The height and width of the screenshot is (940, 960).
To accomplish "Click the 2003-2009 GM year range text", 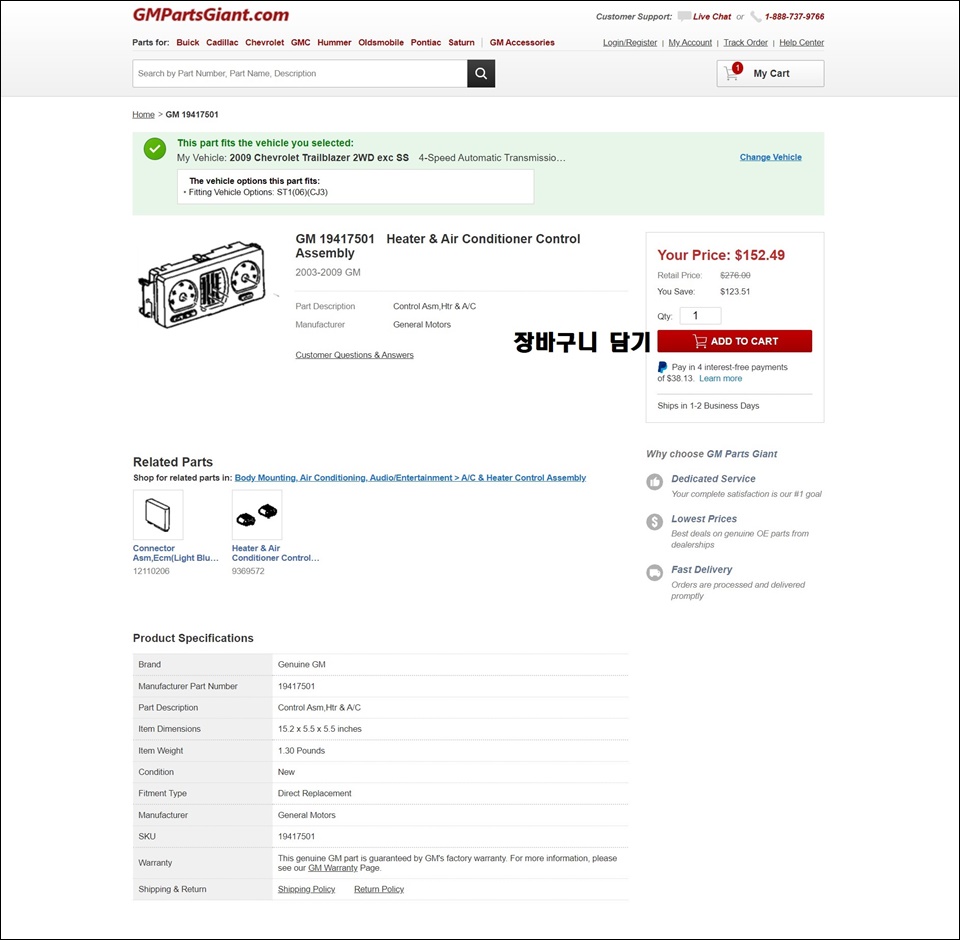I will pos(328,273).
